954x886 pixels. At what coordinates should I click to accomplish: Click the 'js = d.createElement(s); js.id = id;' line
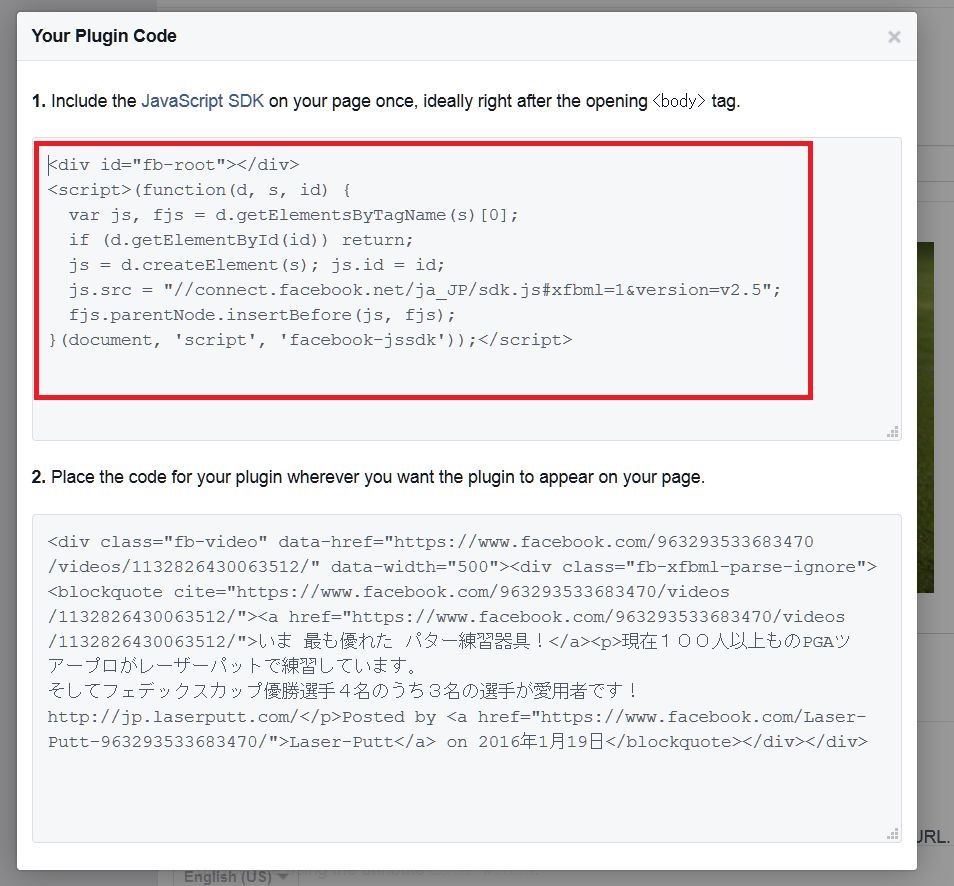[257, 265]
